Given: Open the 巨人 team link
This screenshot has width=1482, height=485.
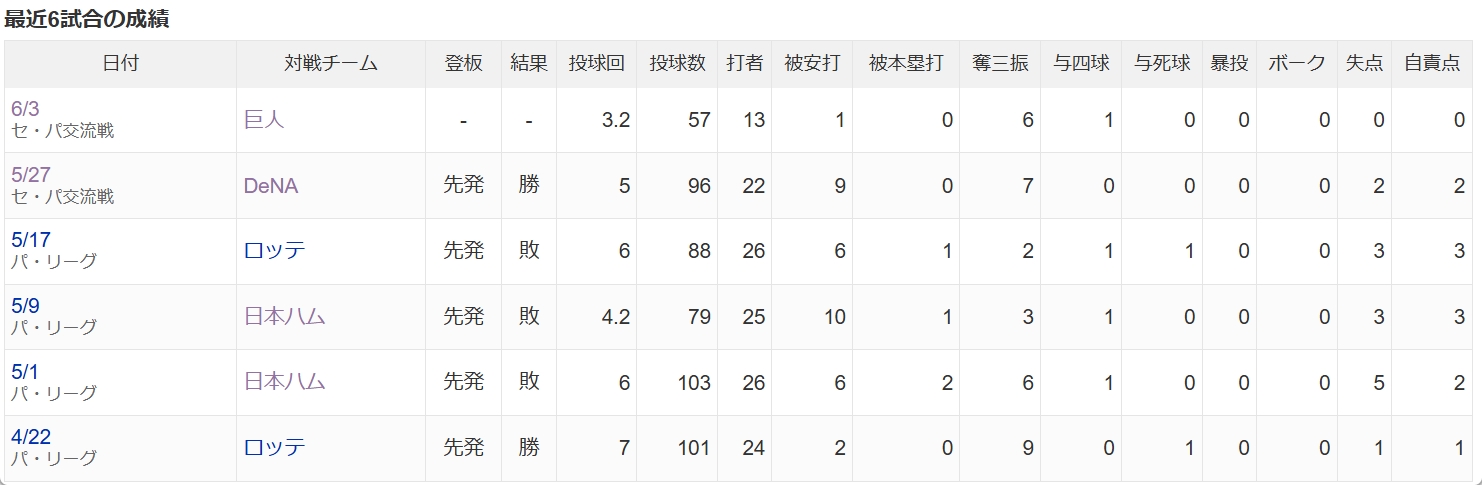Looking at the screenshot, I should coord(264,120).
